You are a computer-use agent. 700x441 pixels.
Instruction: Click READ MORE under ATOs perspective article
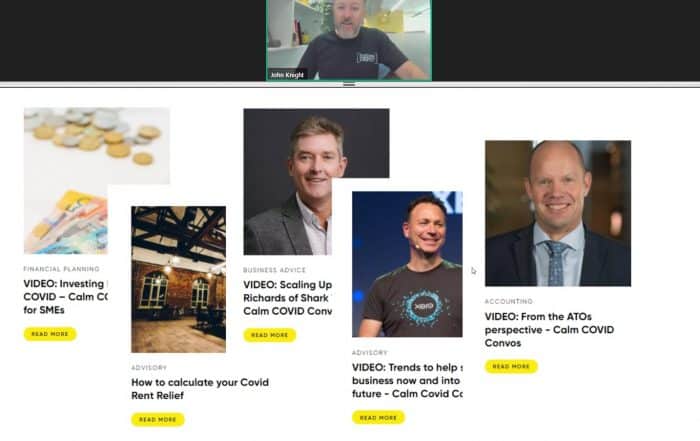pyautogui.click(x=511, y=366)
